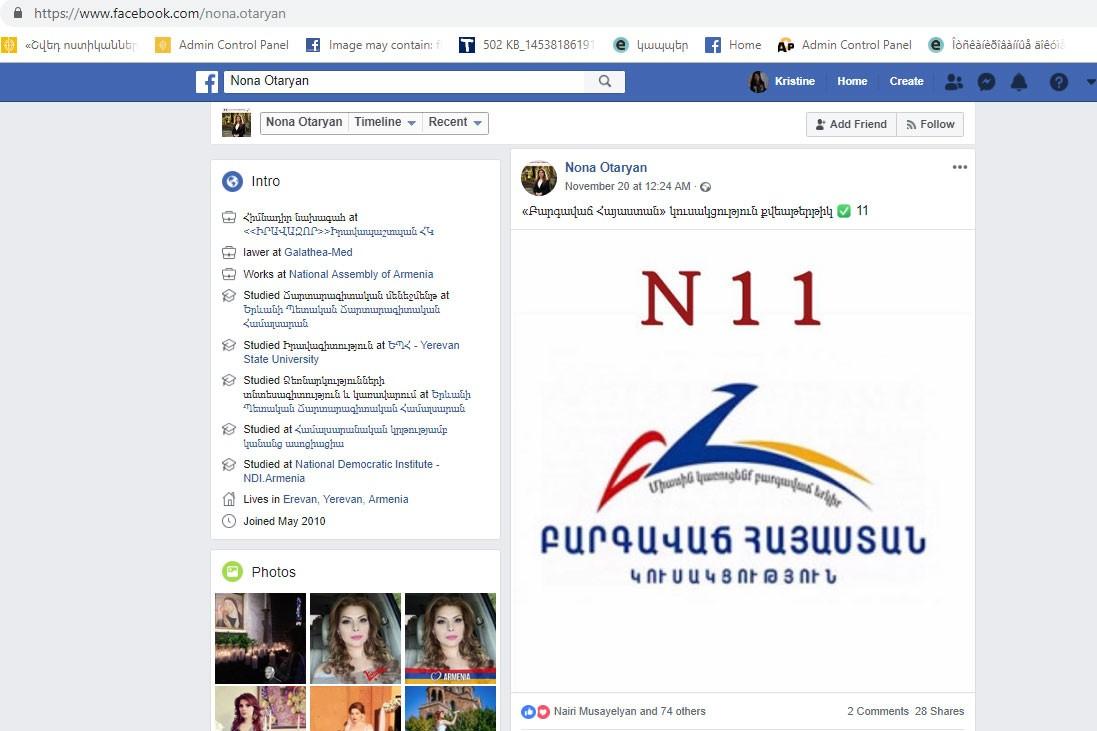Open the last garbled-text bookmark
The image size is (1097, 731).
pyautogui.click(x=996, y=45)
